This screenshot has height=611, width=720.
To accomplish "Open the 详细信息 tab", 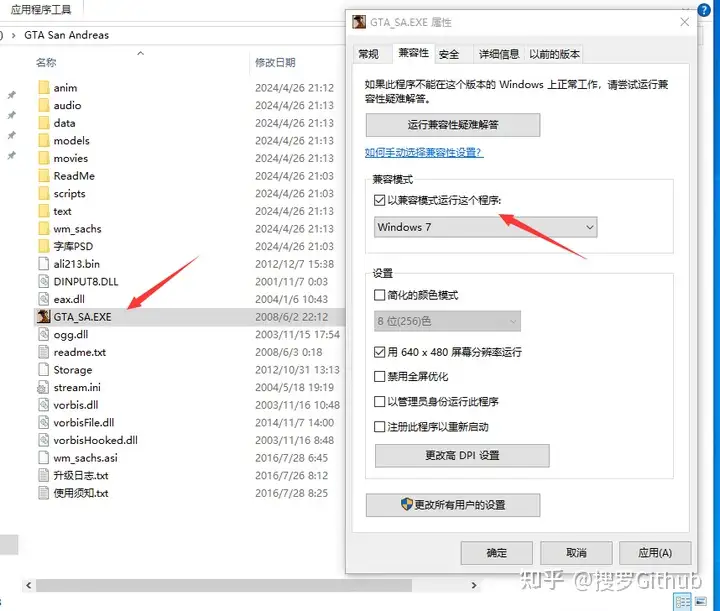I will (499, 54).
